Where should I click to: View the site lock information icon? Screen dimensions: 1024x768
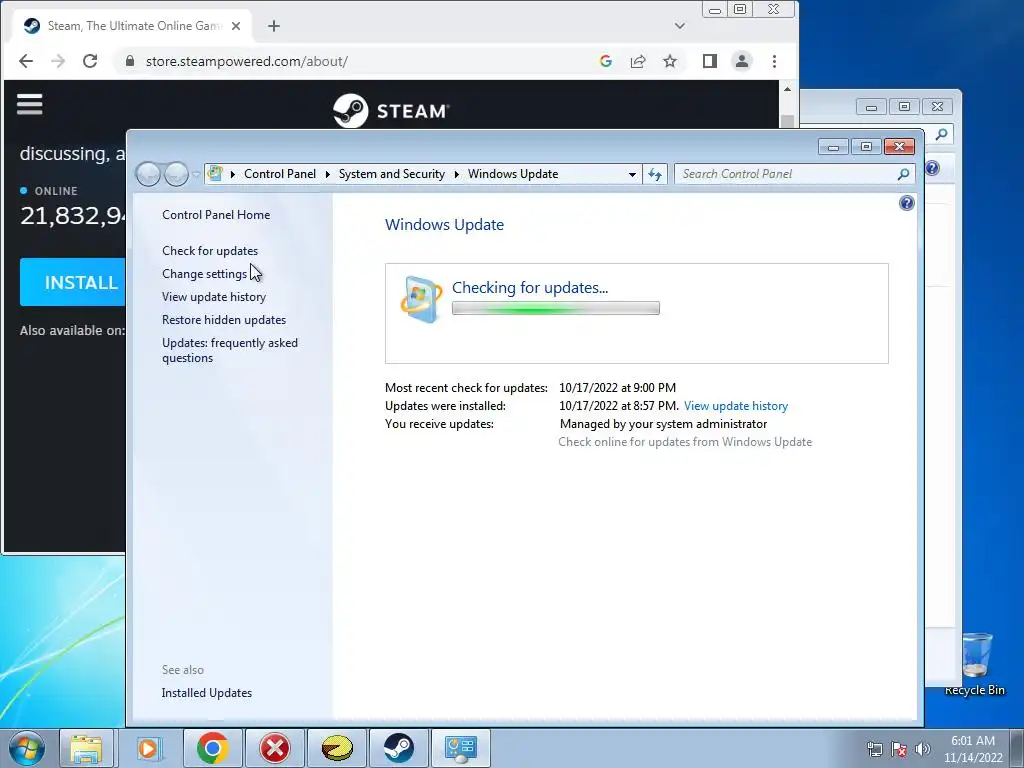[x=130, y=61]
